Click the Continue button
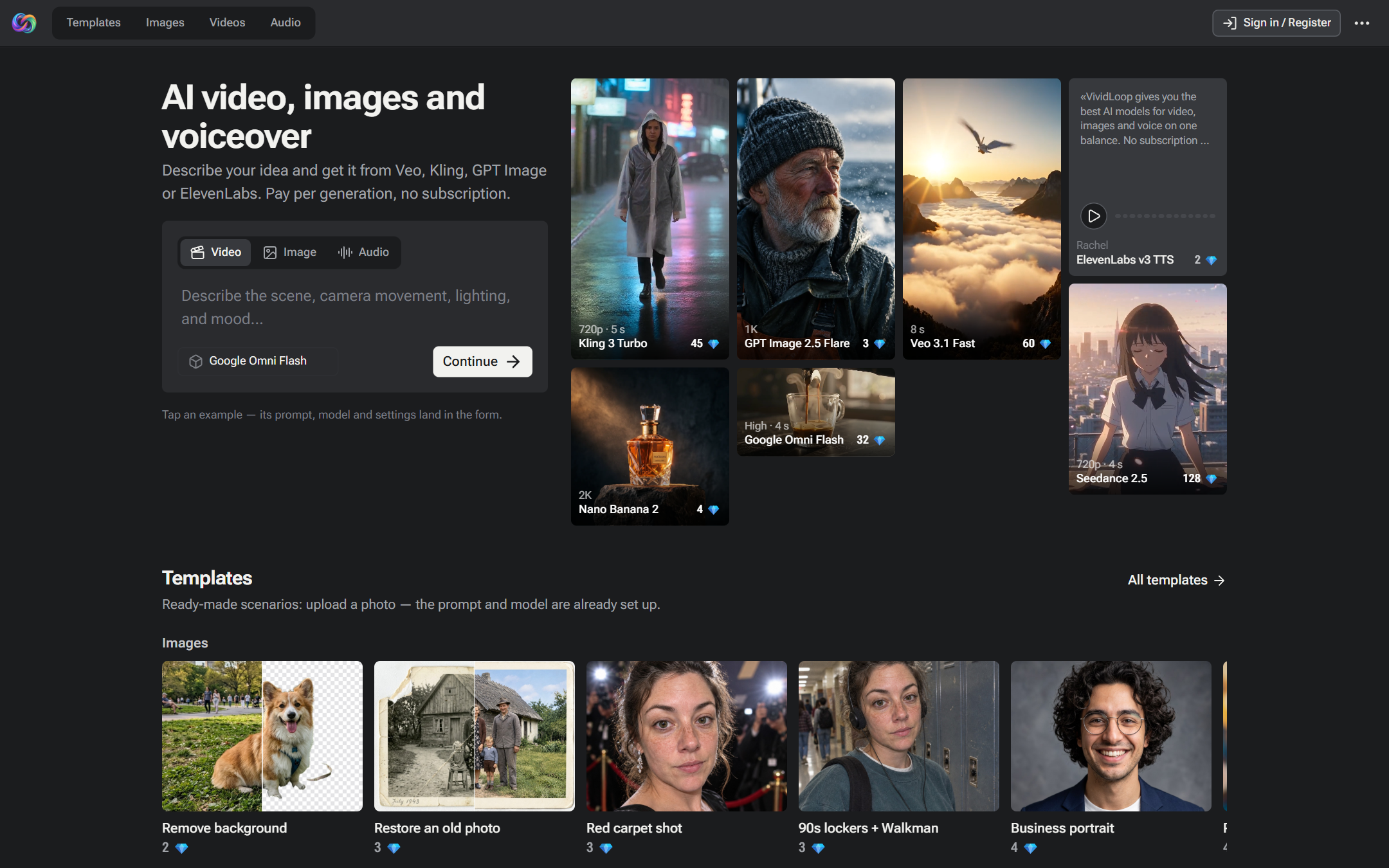 [x=482, y=361]
